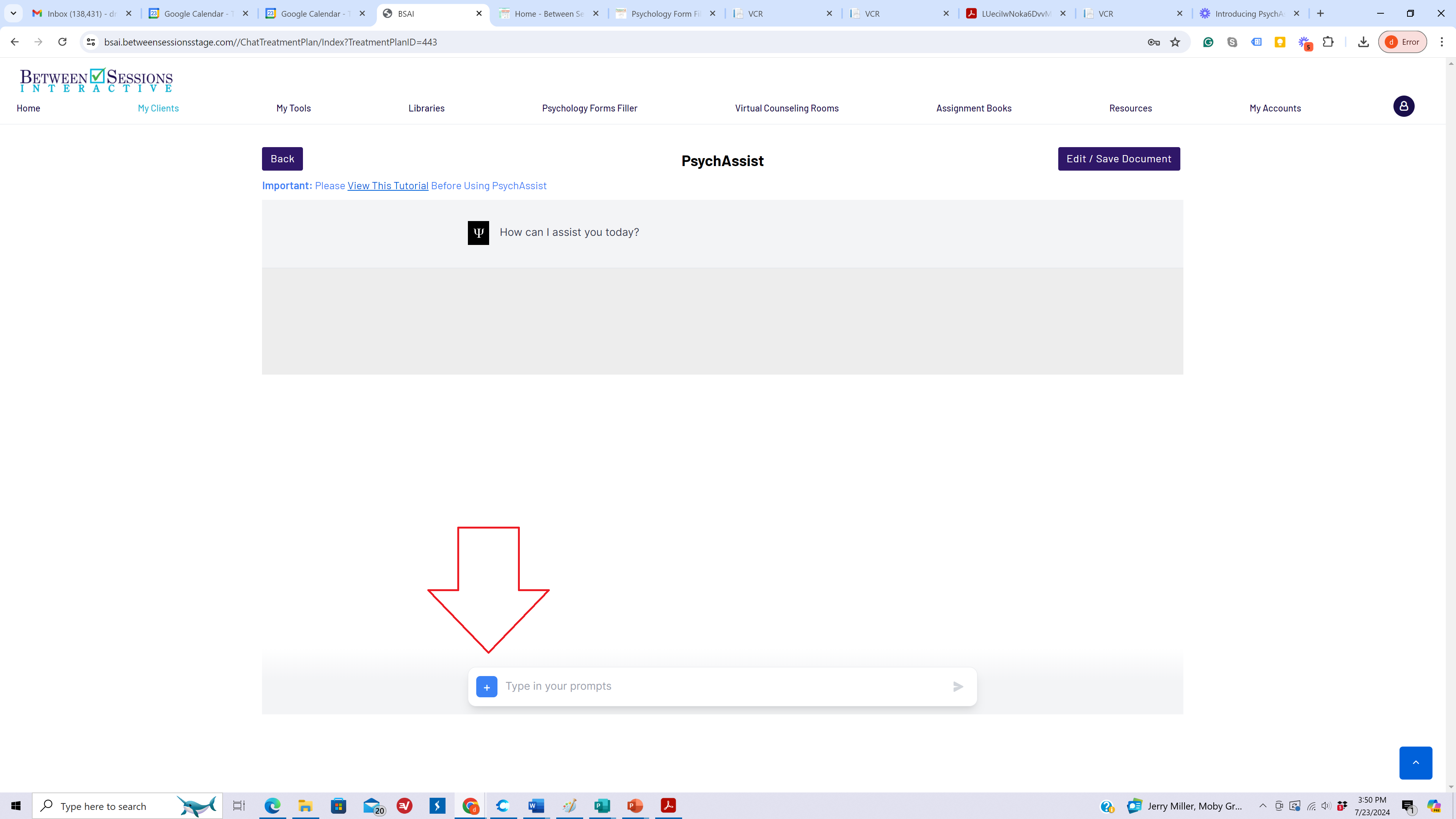Screen dimensions: 1456x819
Task: Click the blue plus attachment button
Action: click(486, 687)
